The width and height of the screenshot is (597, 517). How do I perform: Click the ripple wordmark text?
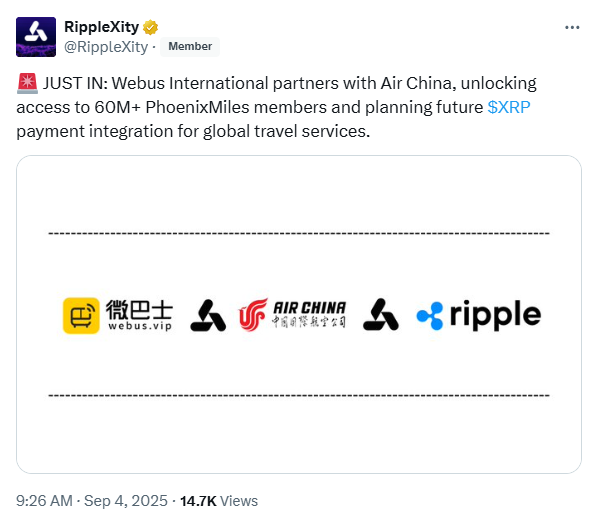(x=495, y=315)
